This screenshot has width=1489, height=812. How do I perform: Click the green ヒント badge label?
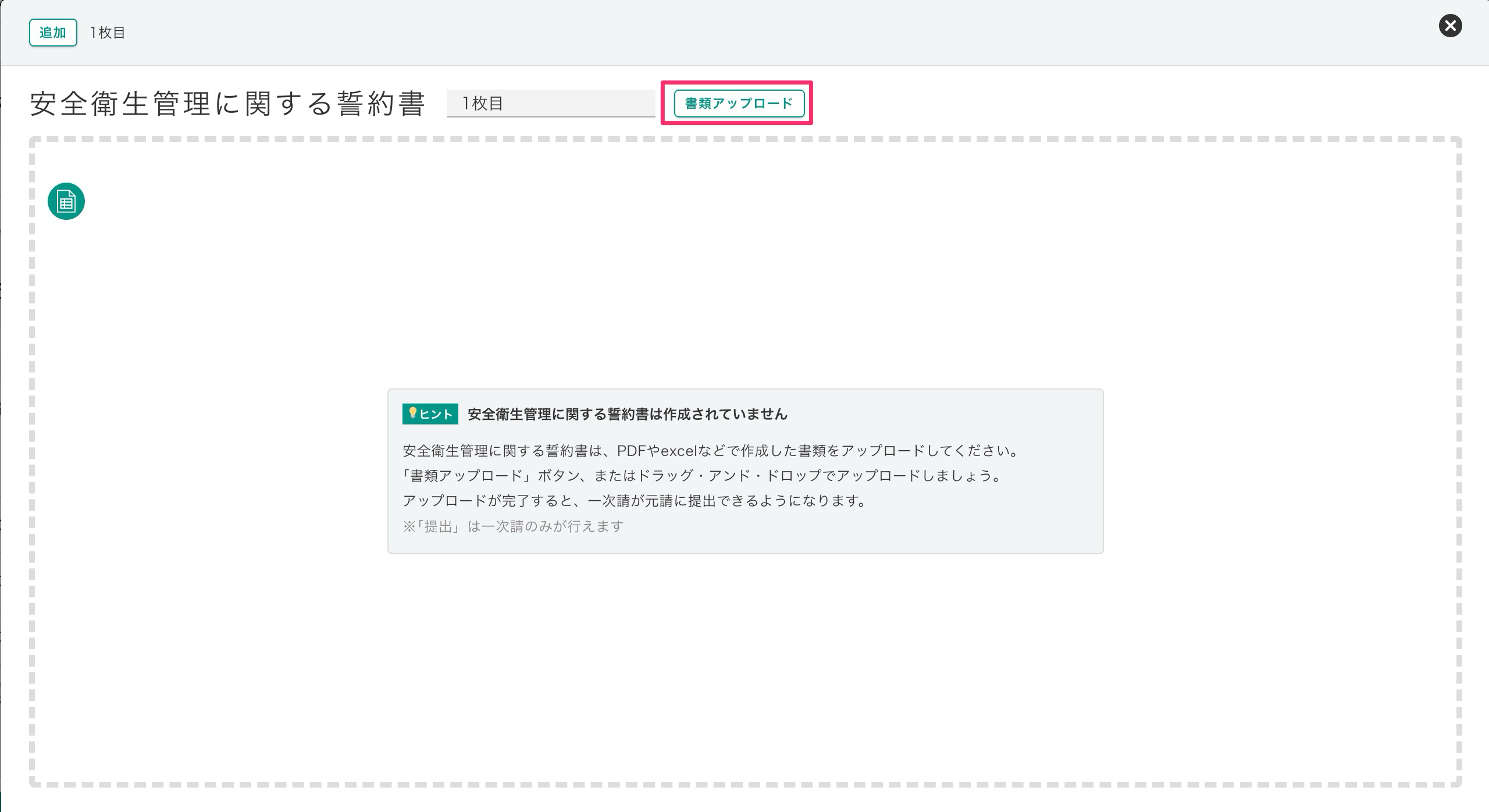(x=436, y=414)
